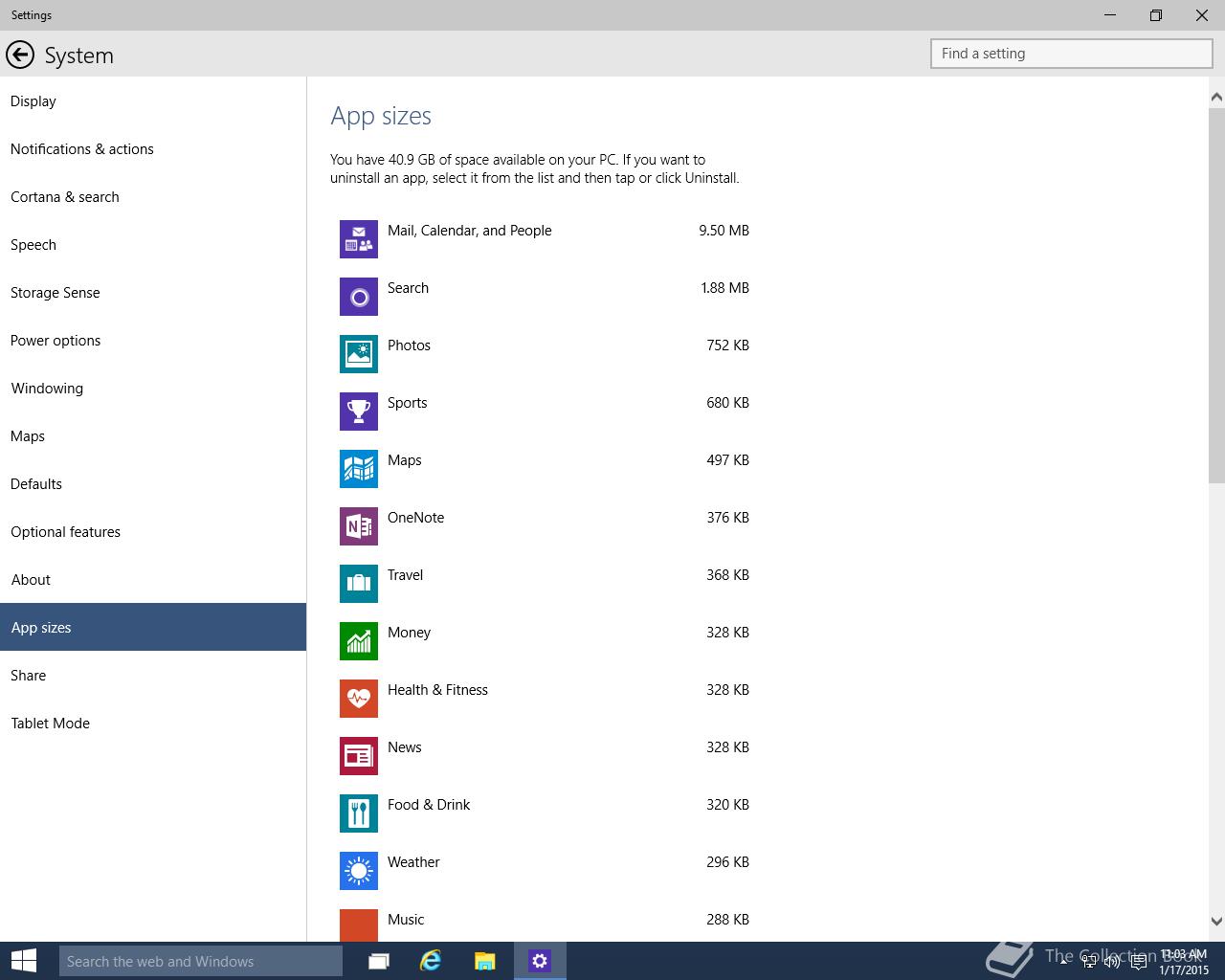Click the Money chart icon
This screenshot has width=1225, height=980.
click(x=359, y=641)
